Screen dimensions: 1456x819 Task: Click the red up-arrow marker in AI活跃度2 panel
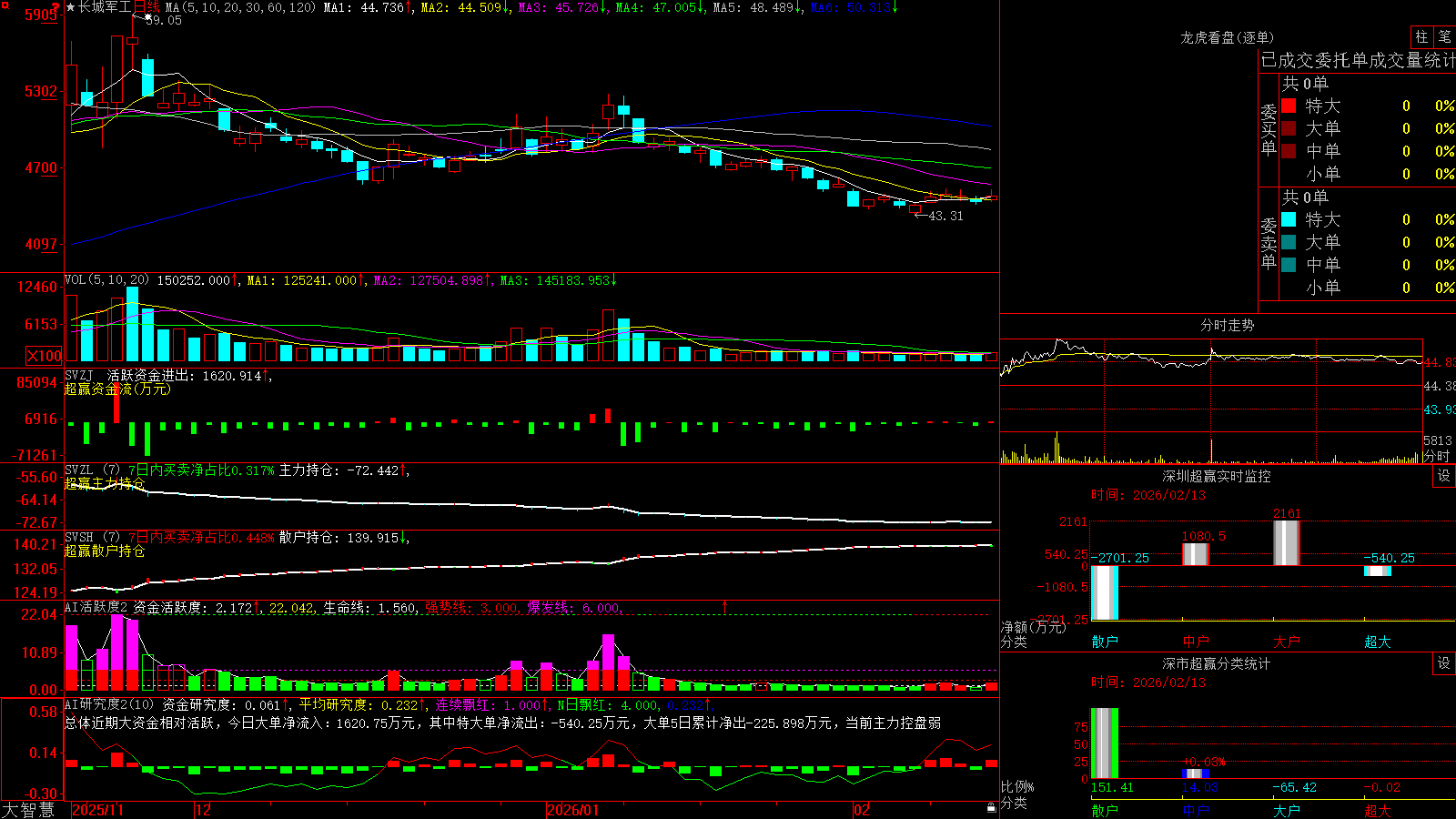coord(725,606)
